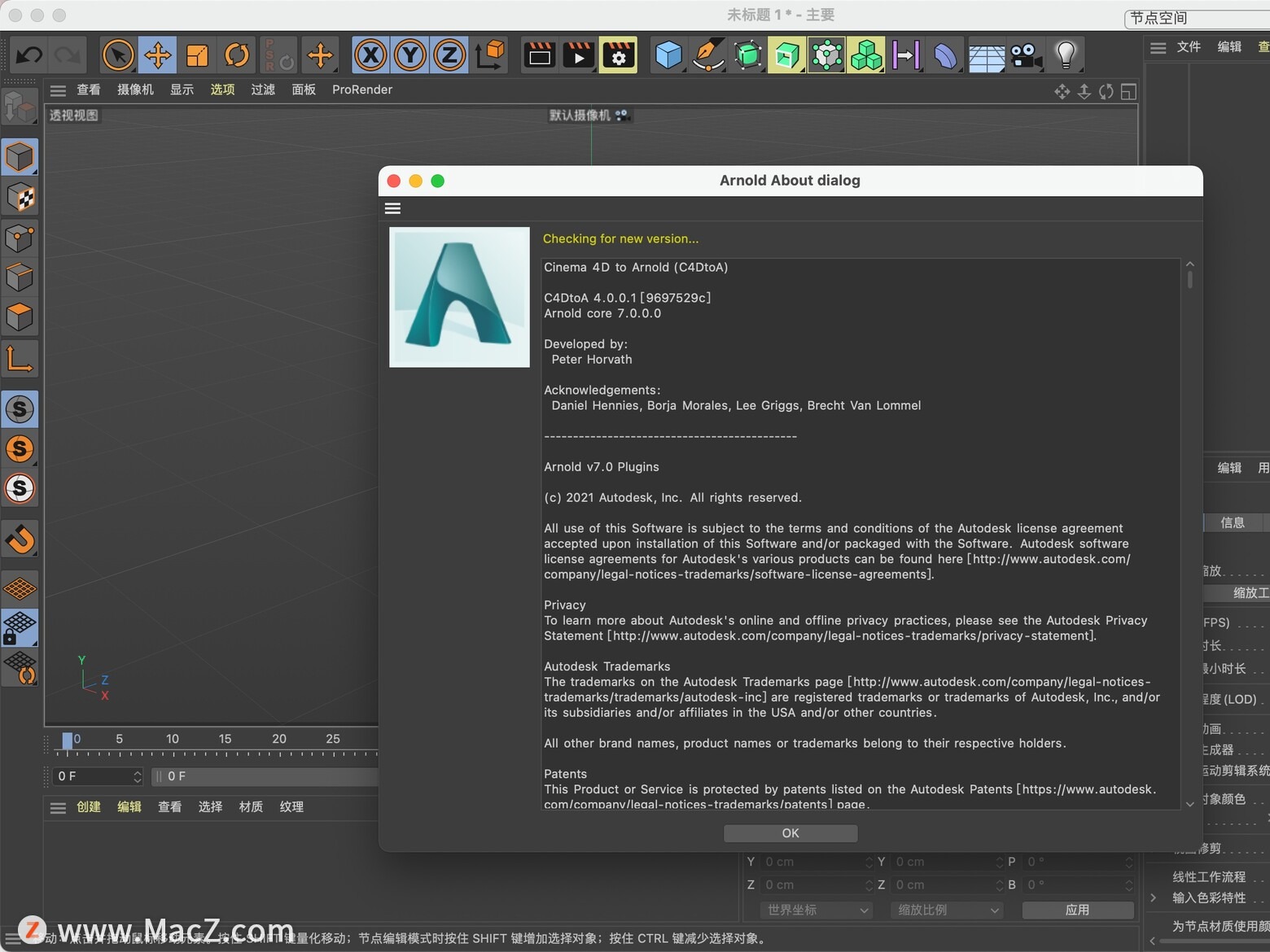Image resolution: width=1270 pixels, height=952 pixels.
Task: Select the Move tool in the toolbar
Action: (157, 55)
